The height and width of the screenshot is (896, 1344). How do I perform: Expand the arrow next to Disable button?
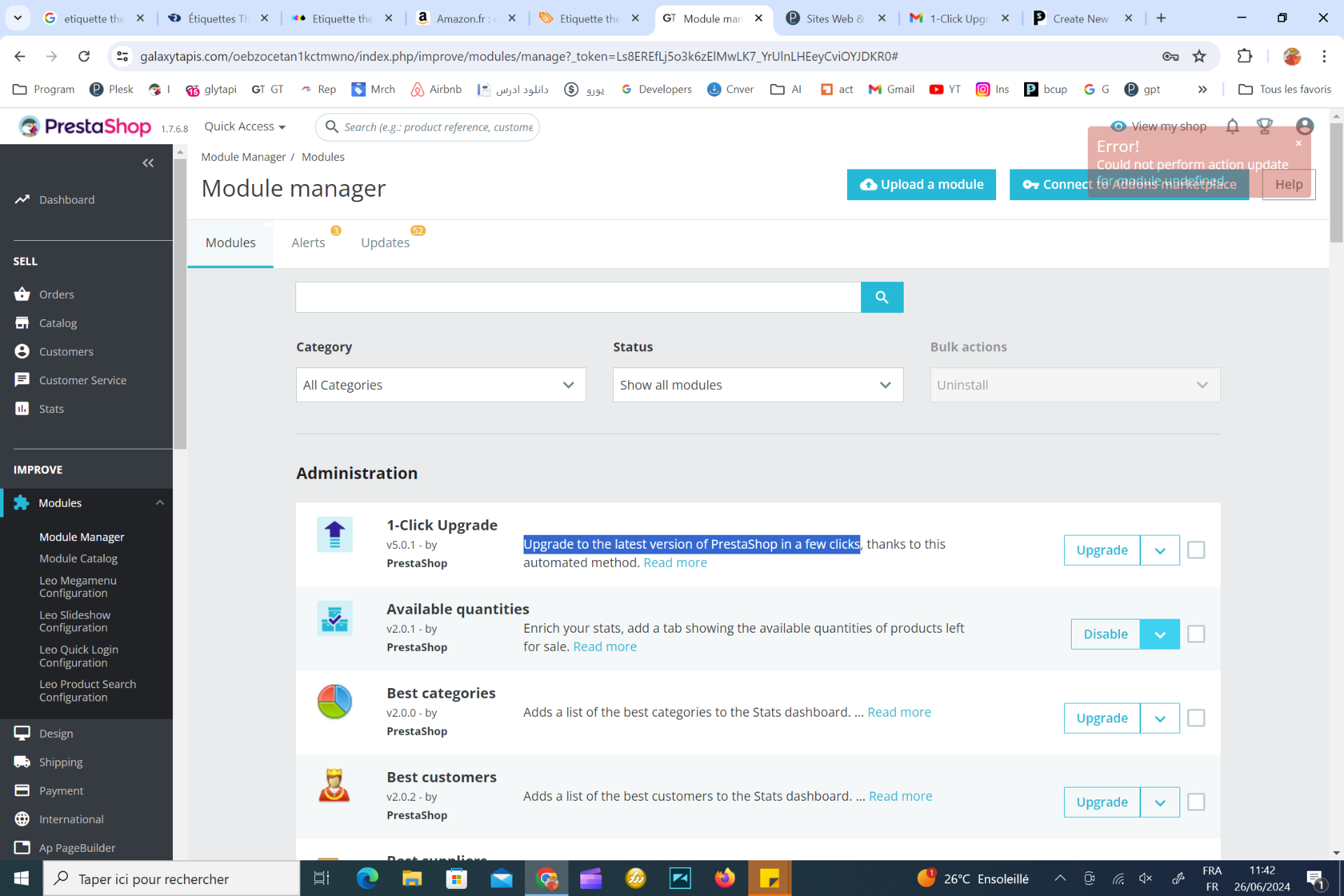[1160, 634]
